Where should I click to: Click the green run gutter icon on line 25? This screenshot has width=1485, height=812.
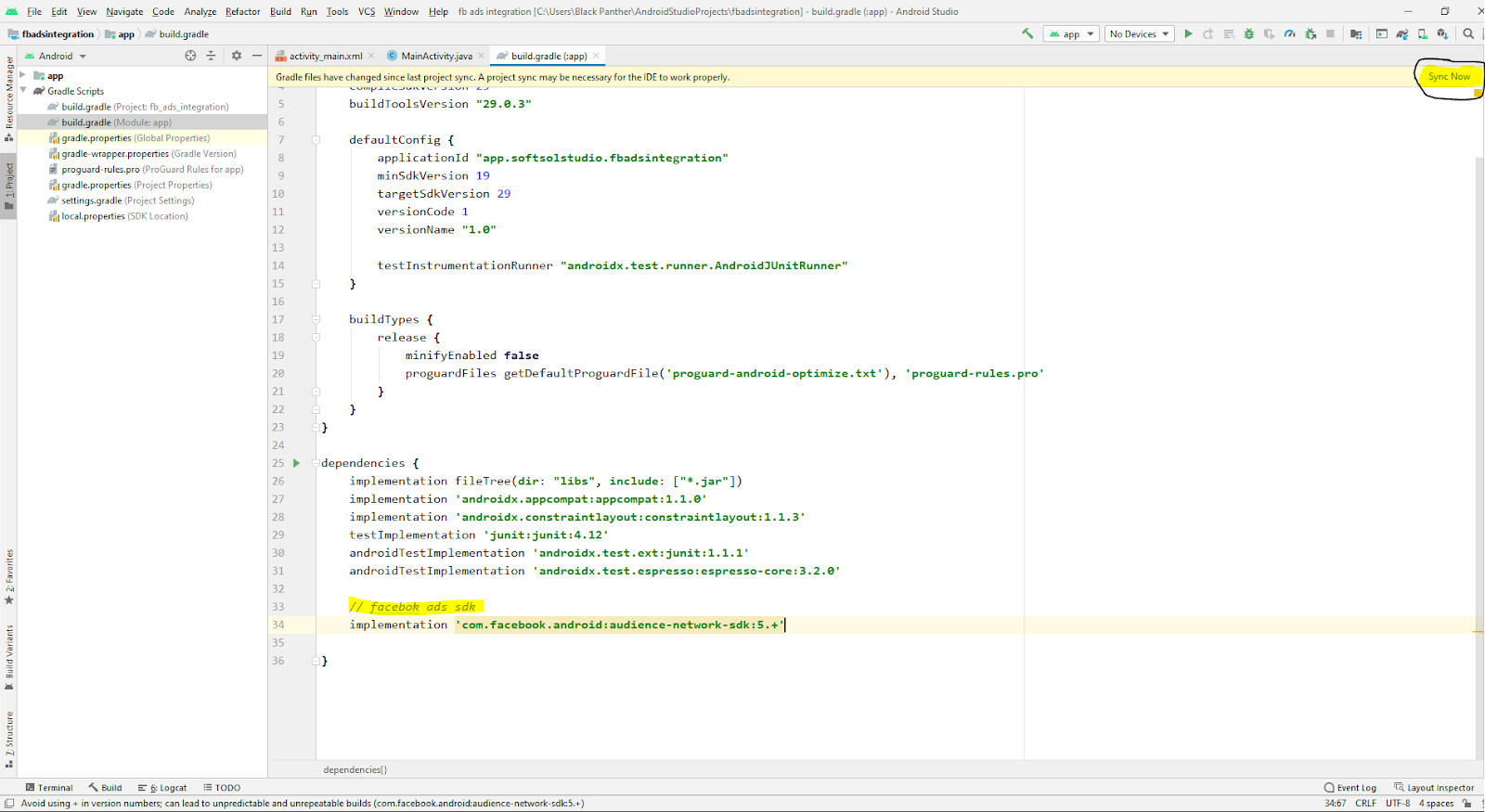pyautogui.click(x=297, y=463)
